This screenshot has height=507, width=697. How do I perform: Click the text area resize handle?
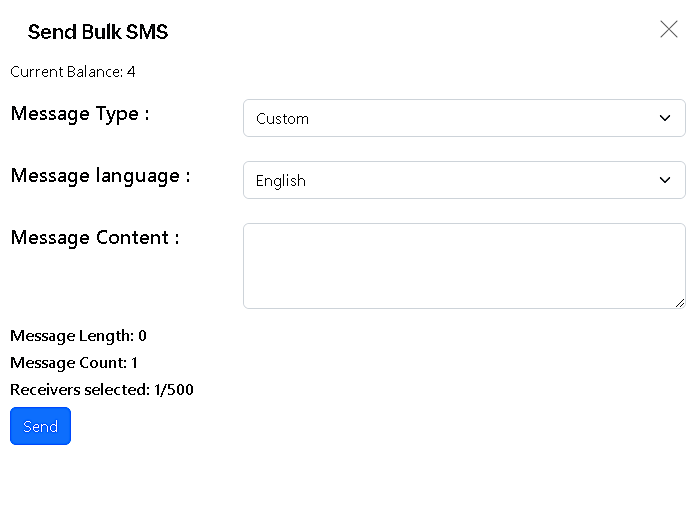(x=680, y=303)
